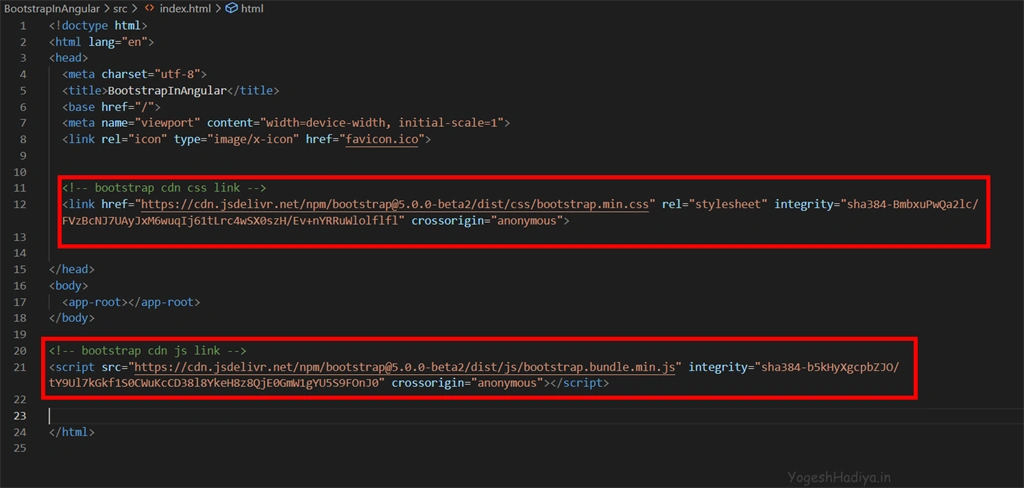
Task: Open the bootstrap.bundle.min.js CDN link
Action: (x=404, y=367)
